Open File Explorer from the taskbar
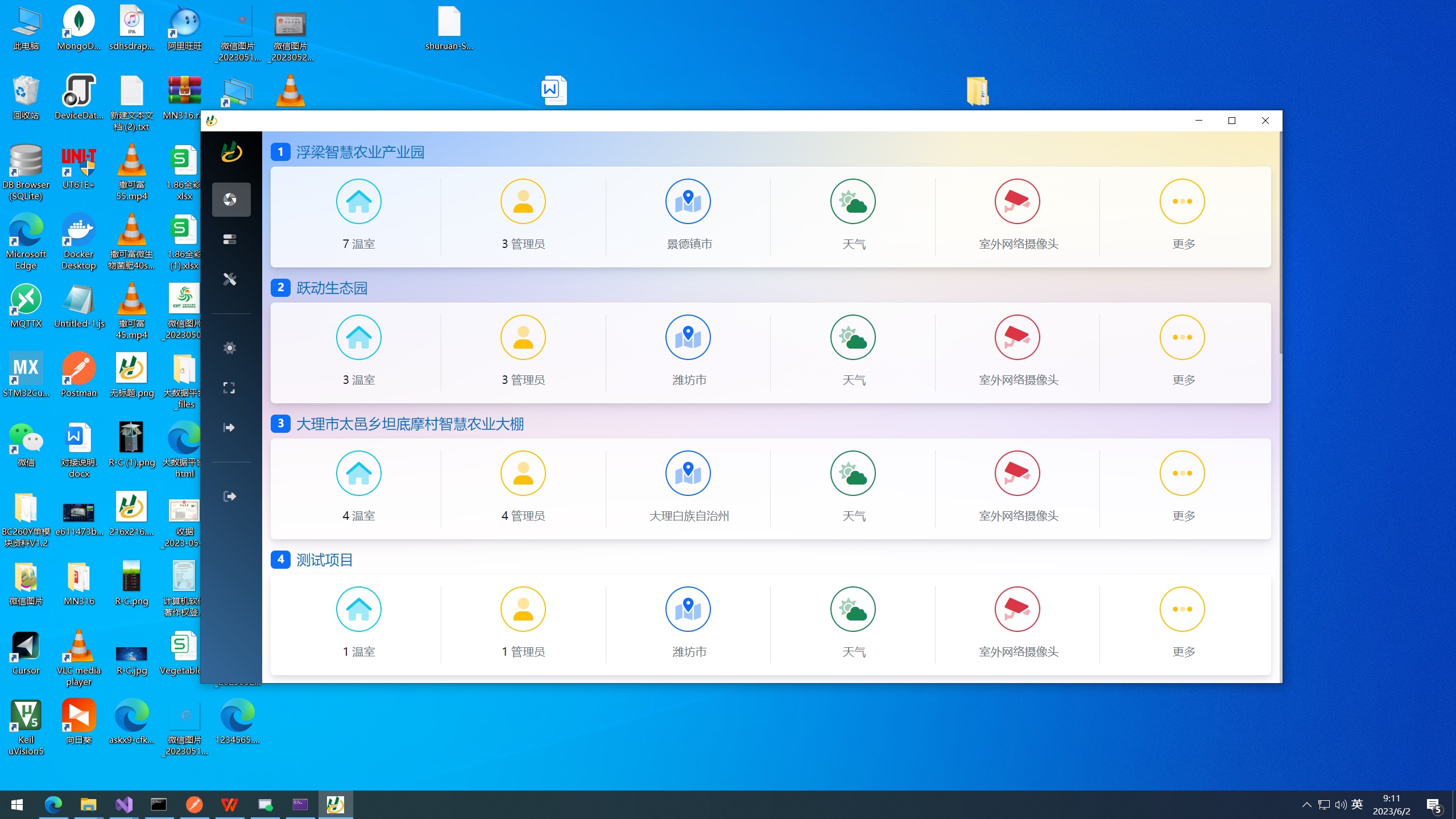The height and width of the screenshot is (819, 1456). (x=88, y=805)
